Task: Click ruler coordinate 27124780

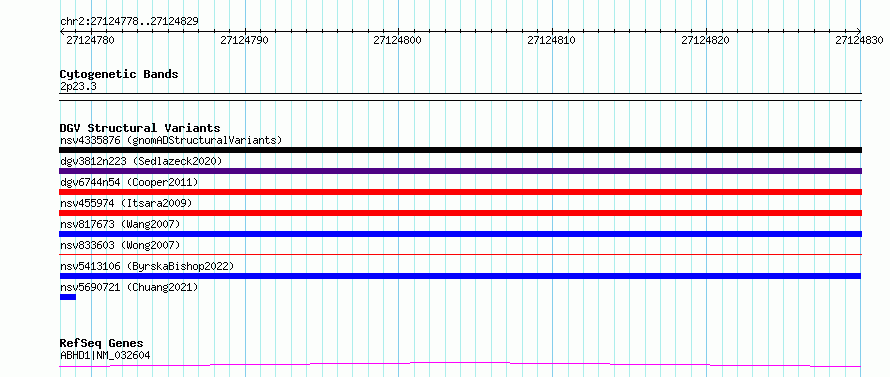Action: tap(90, 40)
